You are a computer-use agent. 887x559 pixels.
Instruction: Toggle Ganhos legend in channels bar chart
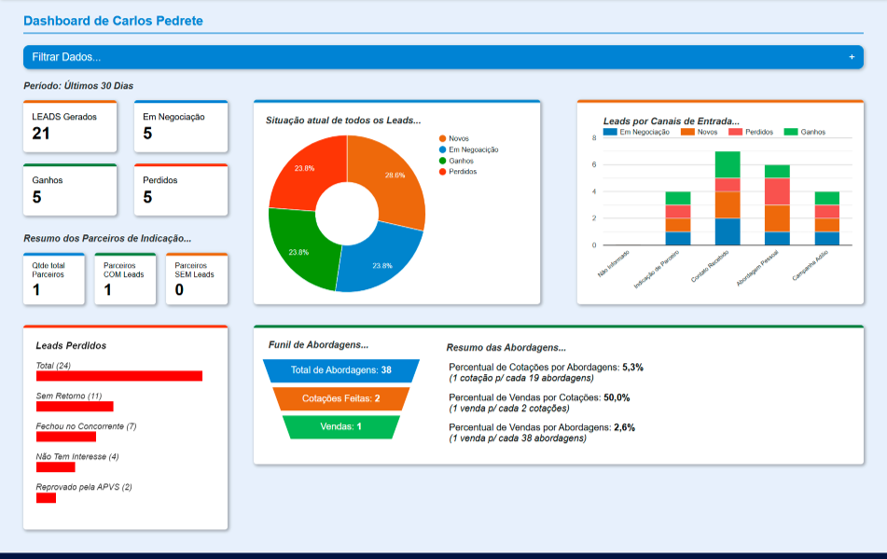pos(804,132)
